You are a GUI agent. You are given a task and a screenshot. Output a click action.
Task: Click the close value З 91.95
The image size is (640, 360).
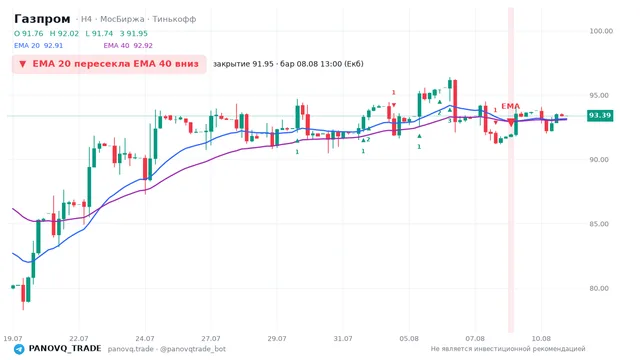(133, 33)
